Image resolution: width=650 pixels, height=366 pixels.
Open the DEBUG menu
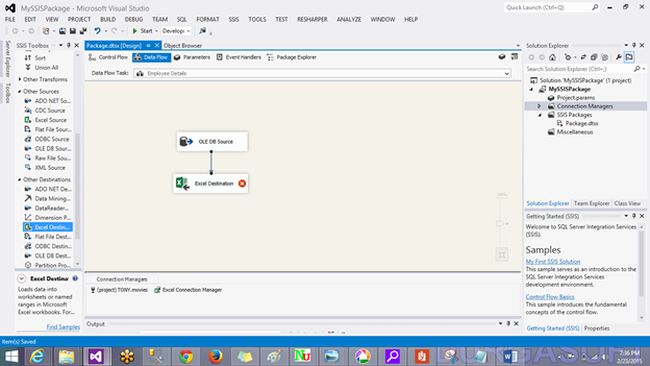pos(134,19)
